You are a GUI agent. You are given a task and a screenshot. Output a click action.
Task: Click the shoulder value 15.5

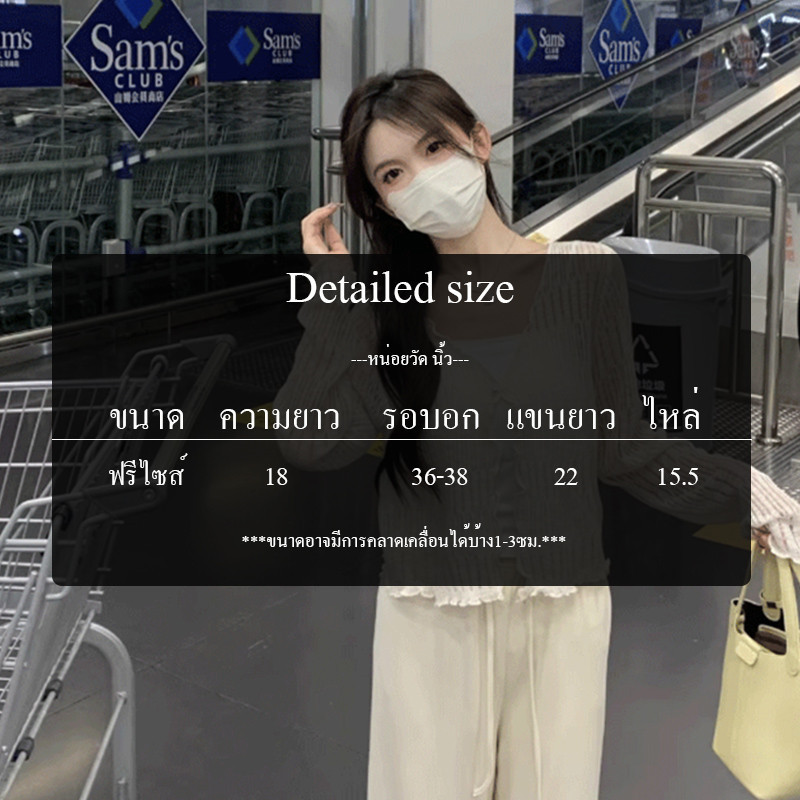pyautogui.click(x=677, y=477)
